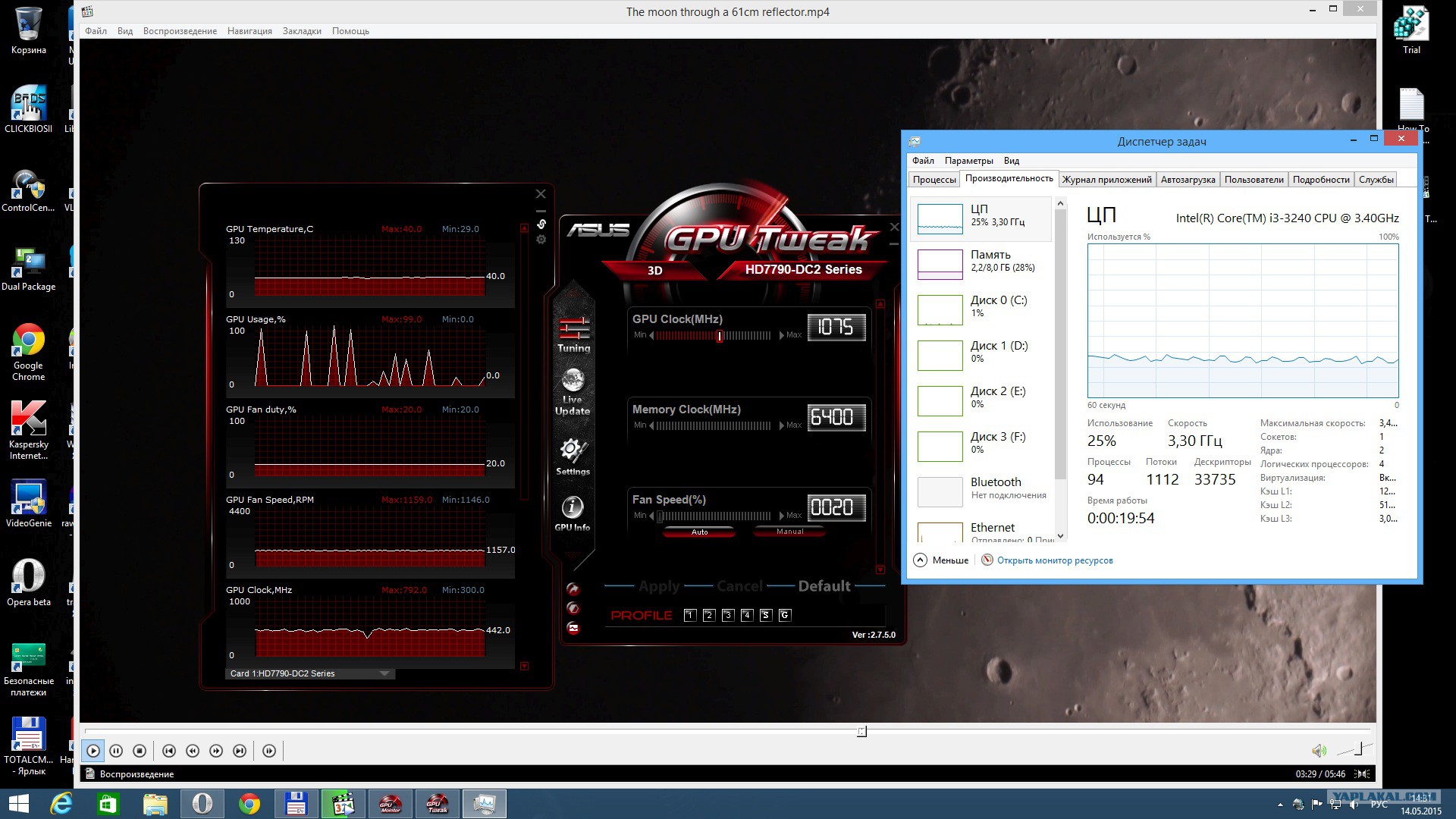Click the GPU Clock (MHz) slider handle

(720, 336)
